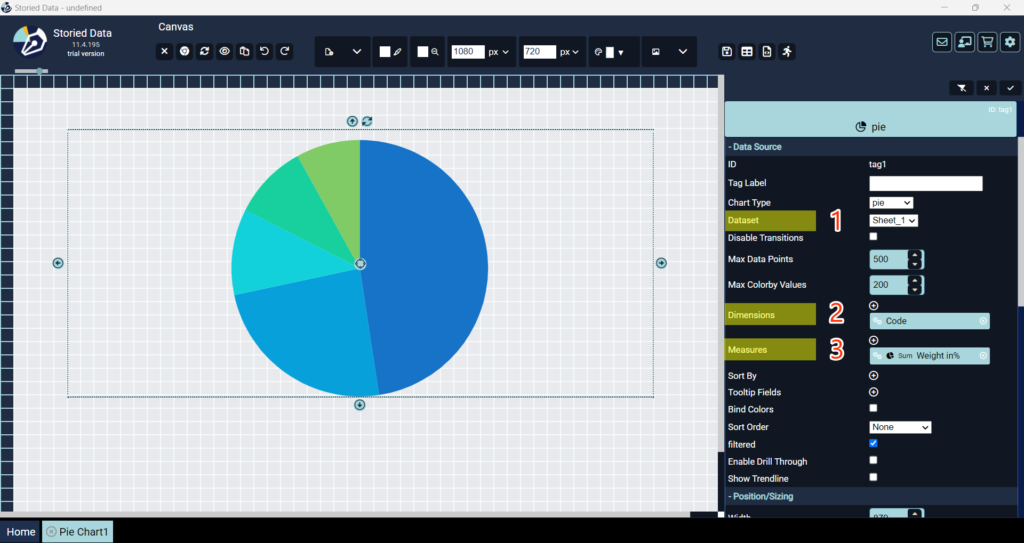Enable the Bind Colors checkbox
This screenshot has width=1024, height=543.
coord(874,409)
